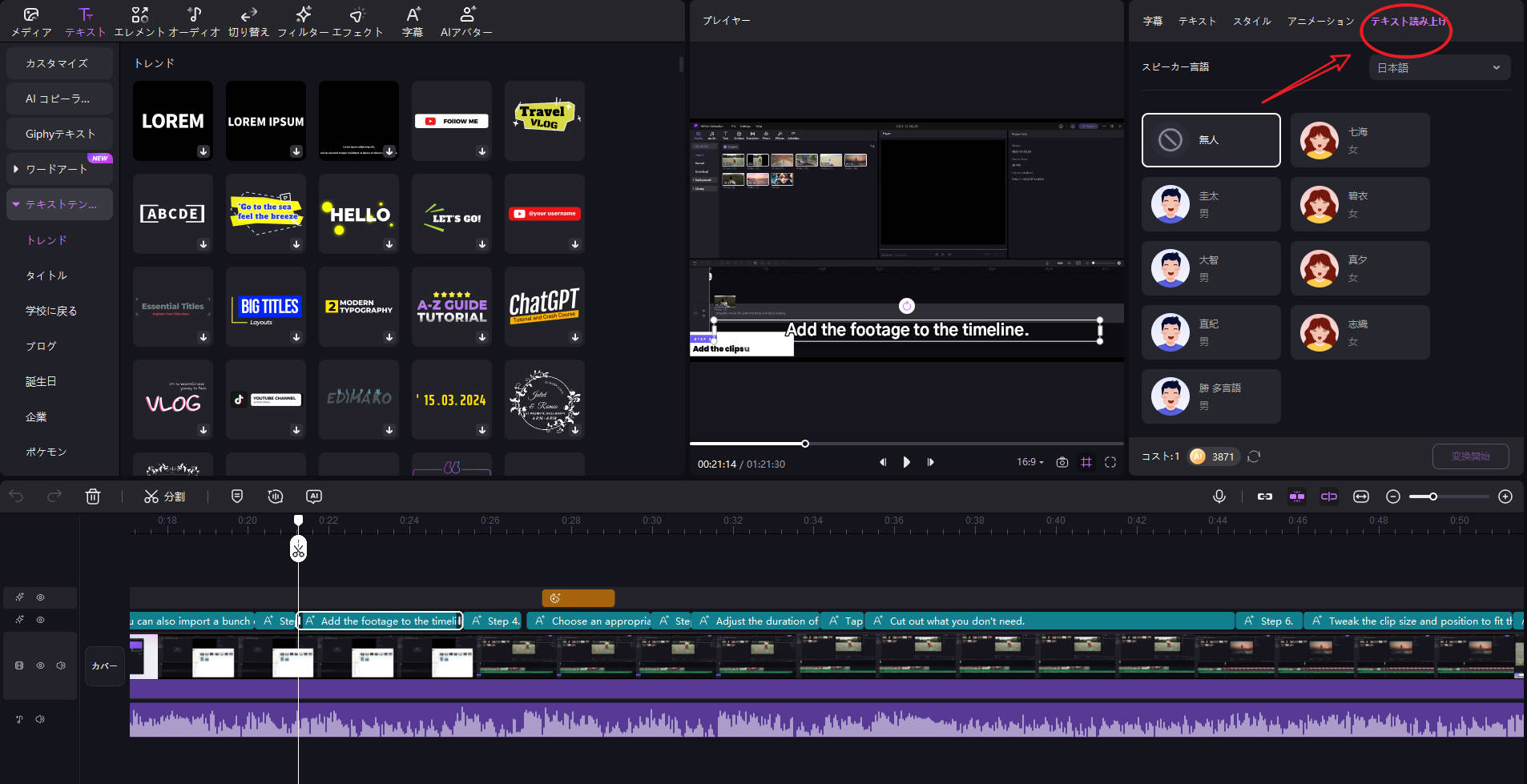Image resolution: width=1527 pixels, height=784 pixels.
Task: Step back one frame in player
Action: click(883, 462)
